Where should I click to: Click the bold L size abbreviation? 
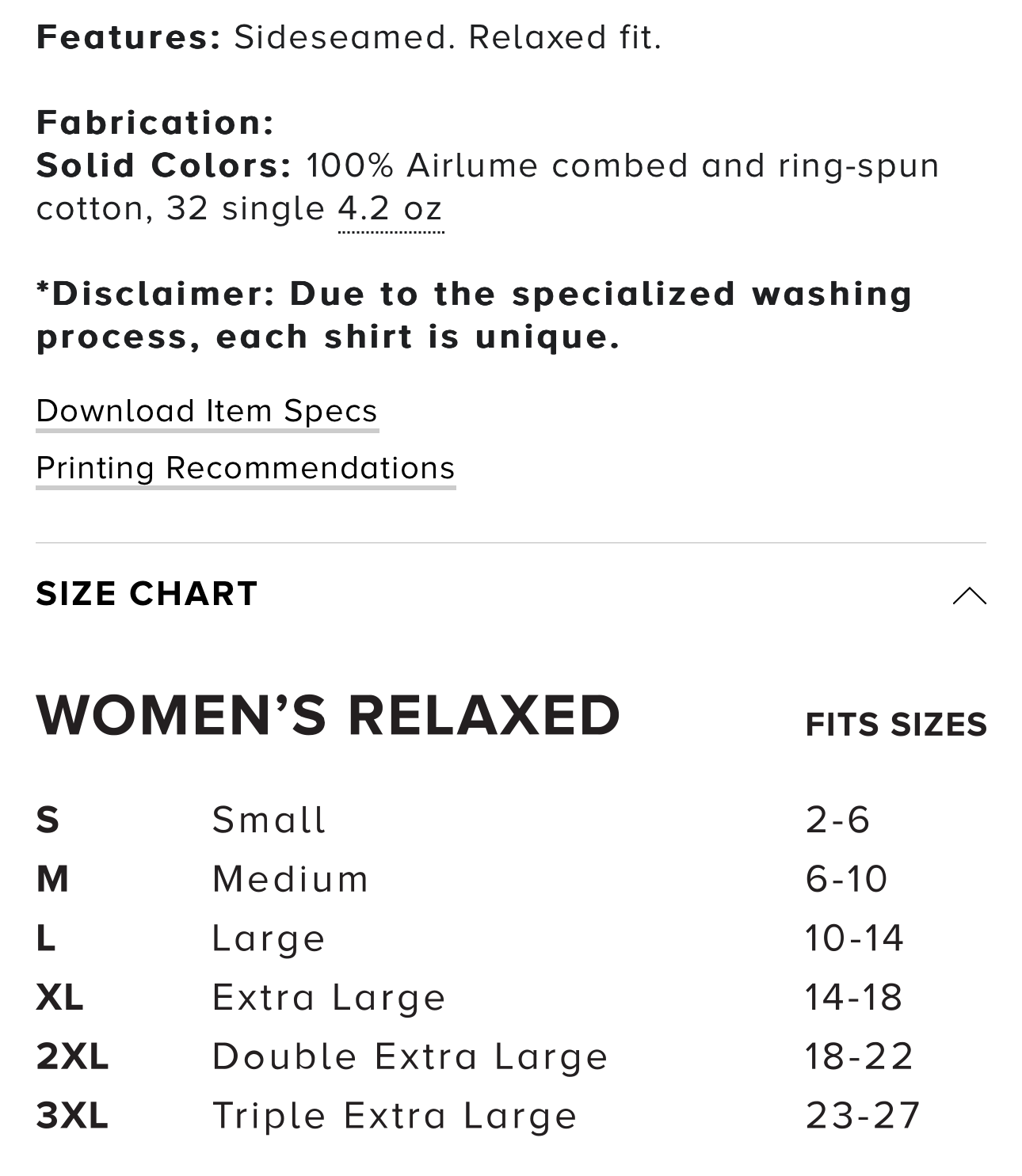[46, 938]
